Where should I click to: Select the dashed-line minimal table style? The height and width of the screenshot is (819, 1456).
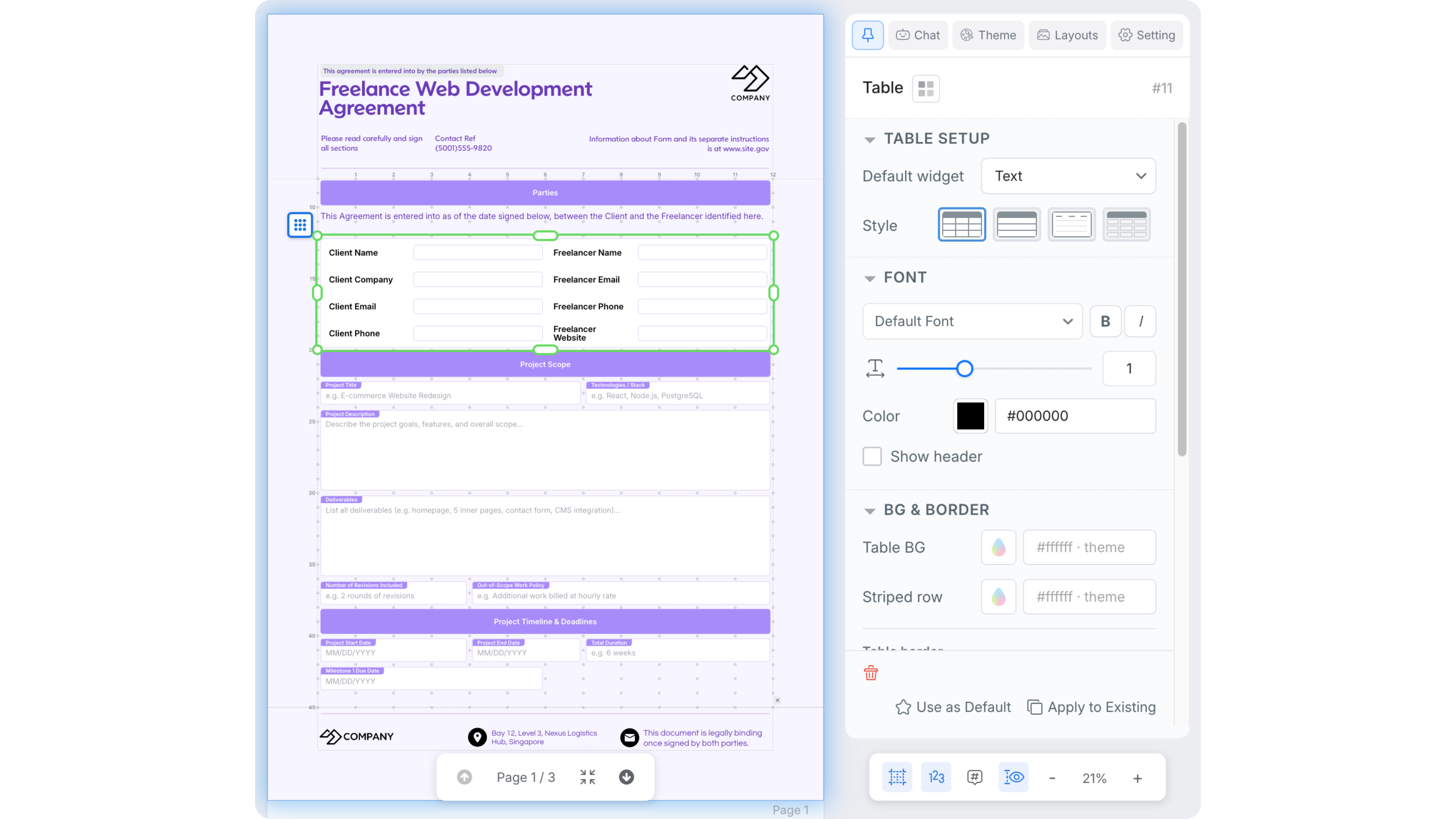point(1071,224)
